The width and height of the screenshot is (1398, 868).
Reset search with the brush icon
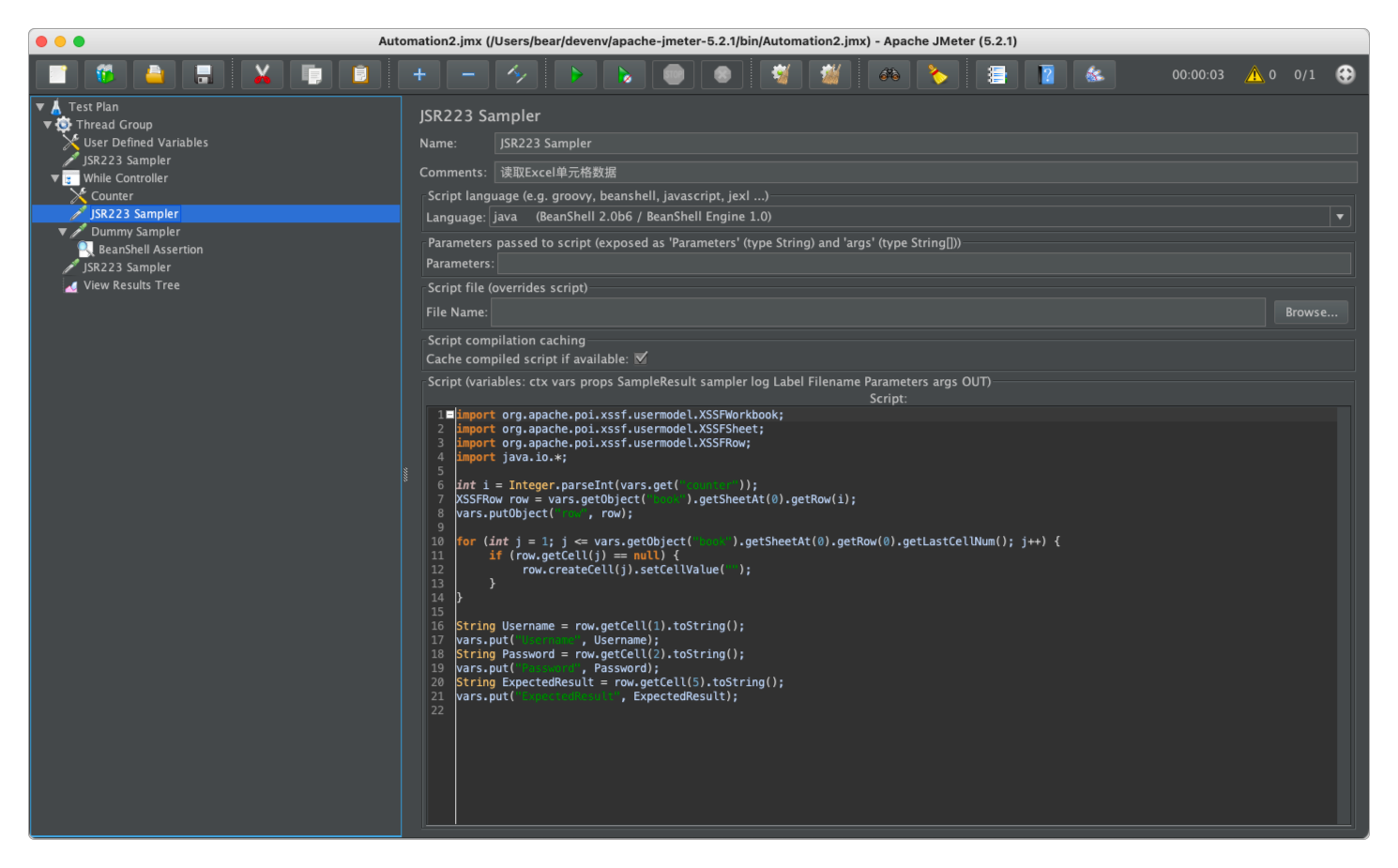click(x=938, y=74)
